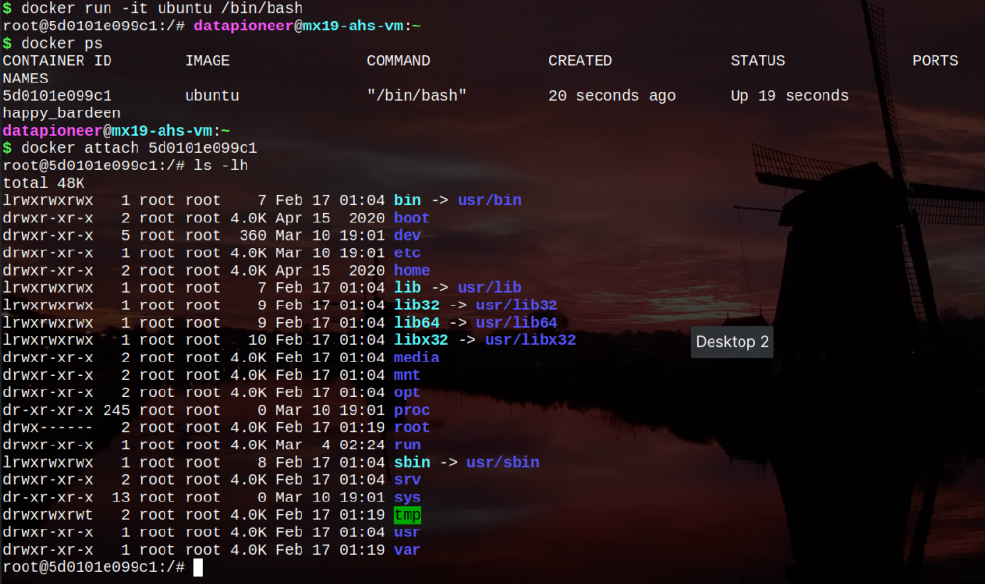Click the 'home' directory name

[x=411, y=271]
